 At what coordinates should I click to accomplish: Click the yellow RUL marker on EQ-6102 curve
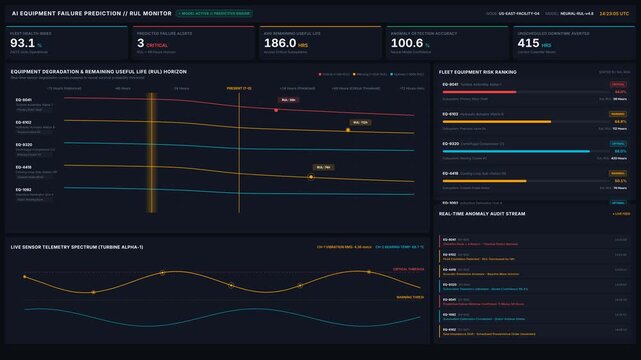click(348, 130)
